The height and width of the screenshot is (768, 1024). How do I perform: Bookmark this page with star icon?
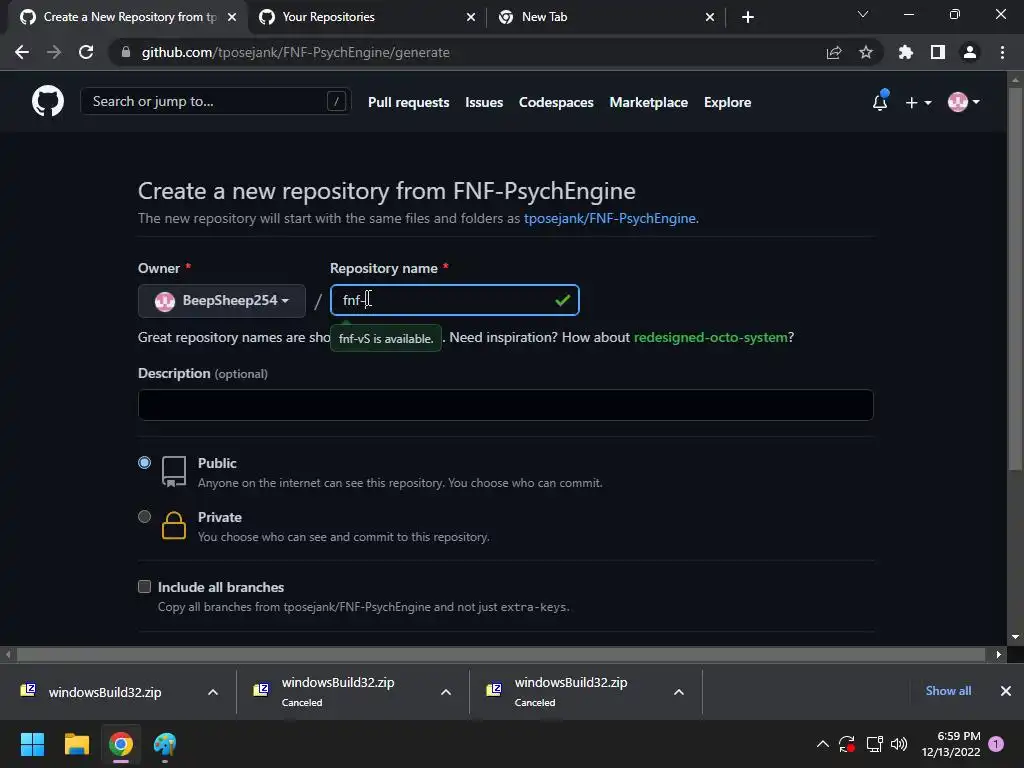[865, 52]
